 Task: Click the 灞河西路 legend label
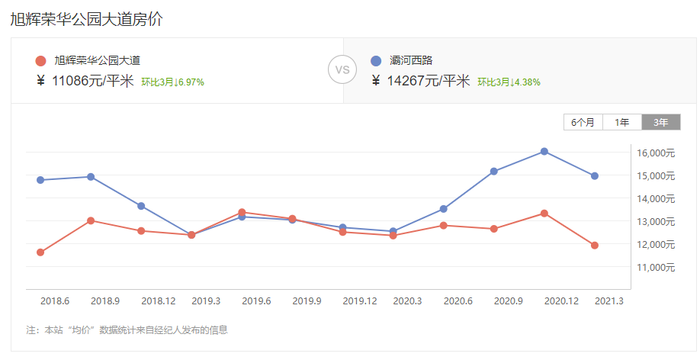(x=411, y=60)
